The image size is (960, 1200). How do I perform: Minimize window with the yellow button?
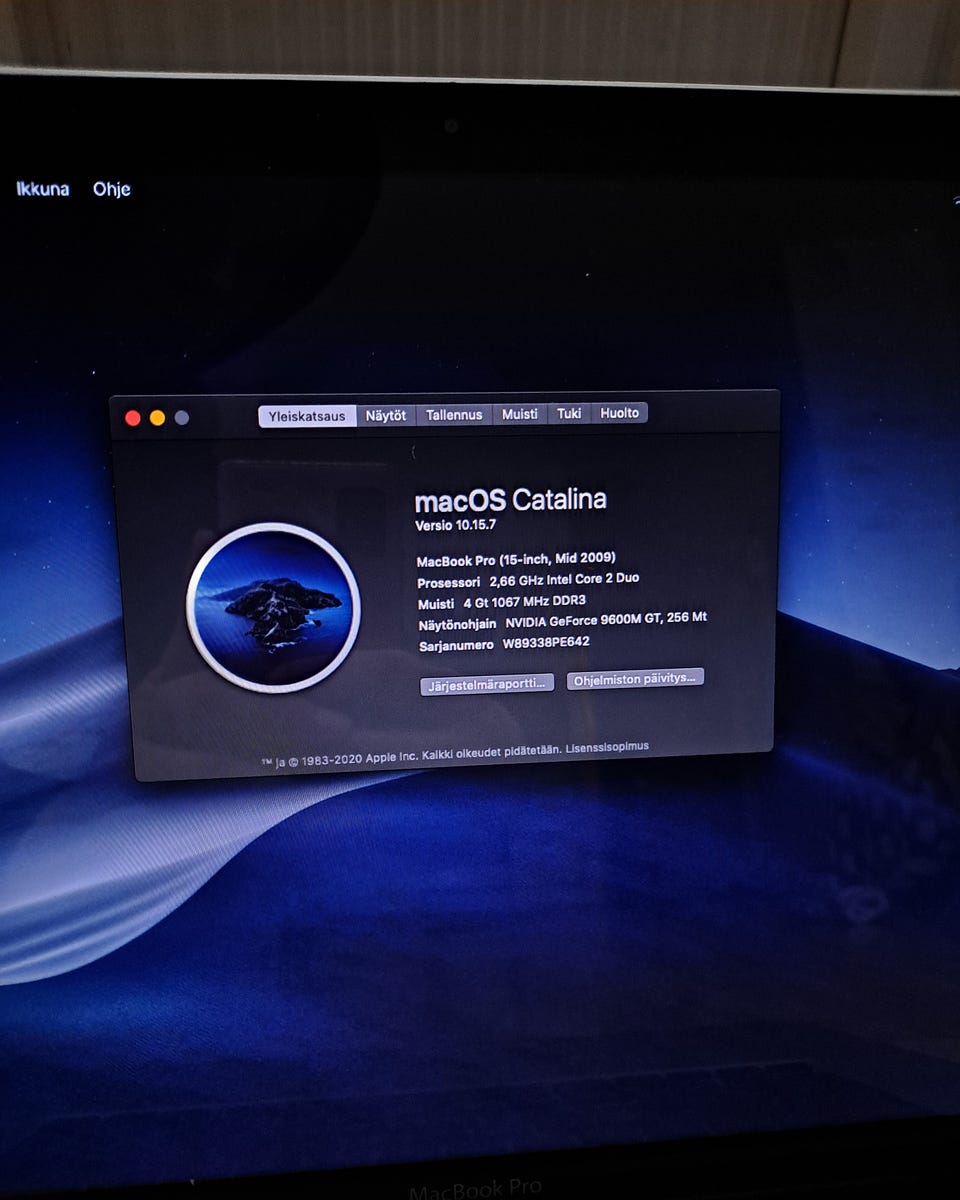click(x=157, y=418)
